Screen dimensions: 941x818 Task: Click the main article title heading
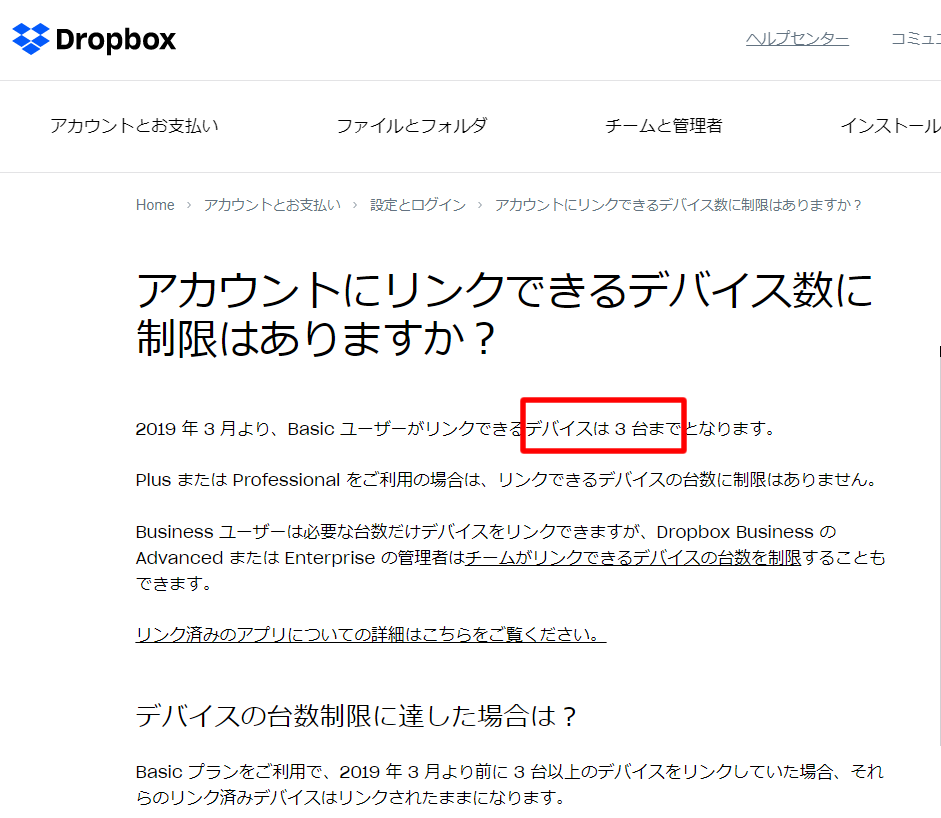click(x=505, y=314)
